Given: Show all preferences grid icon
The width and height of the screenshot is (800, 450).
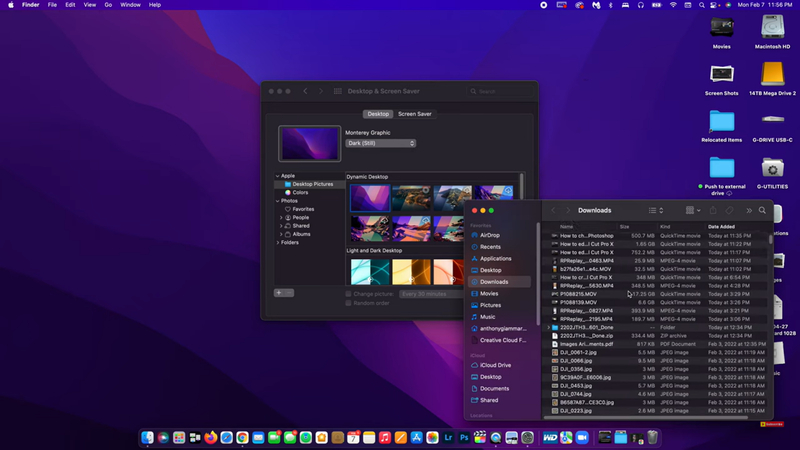Looking at the screenshot, I should (x=337, y=91).
